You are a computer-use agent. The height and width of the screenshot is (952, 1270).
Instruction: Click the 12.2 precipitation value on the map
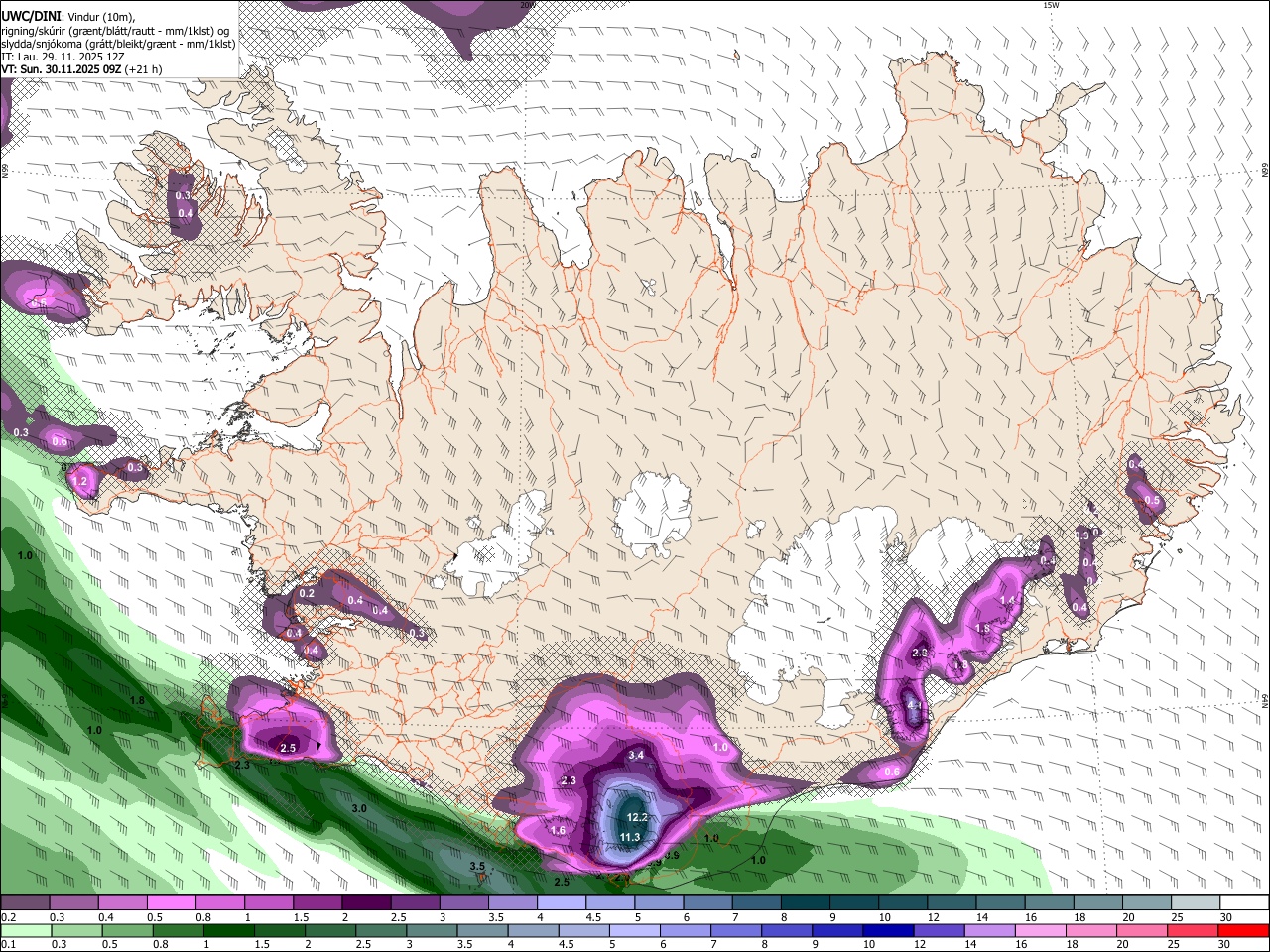click(637, 817)
